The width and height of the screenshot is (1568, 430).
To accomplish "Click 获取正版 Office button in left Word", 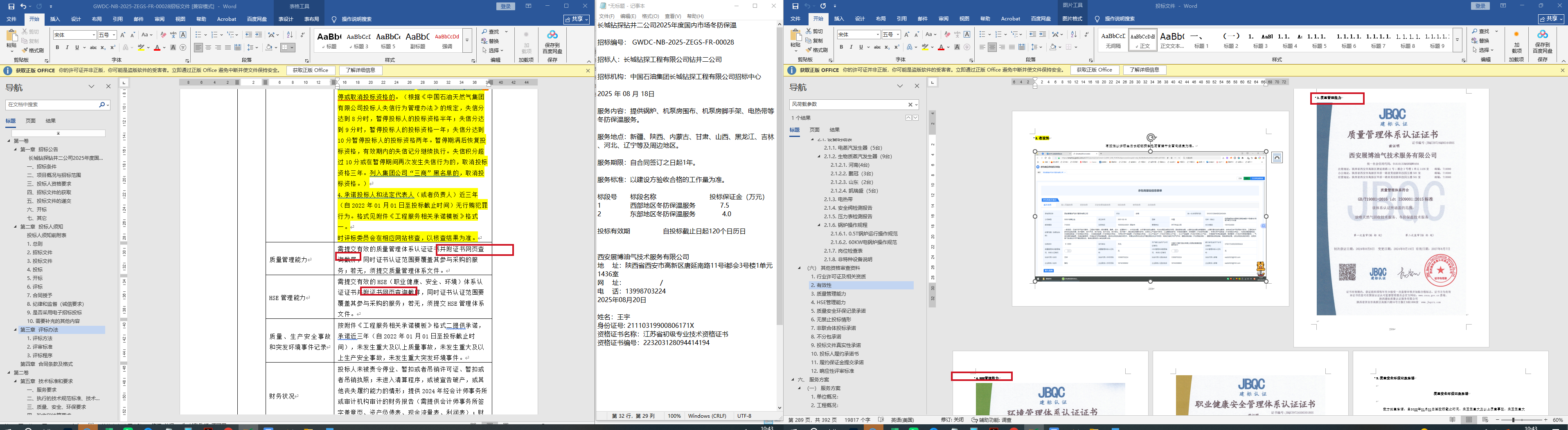I will click(311, 70).
